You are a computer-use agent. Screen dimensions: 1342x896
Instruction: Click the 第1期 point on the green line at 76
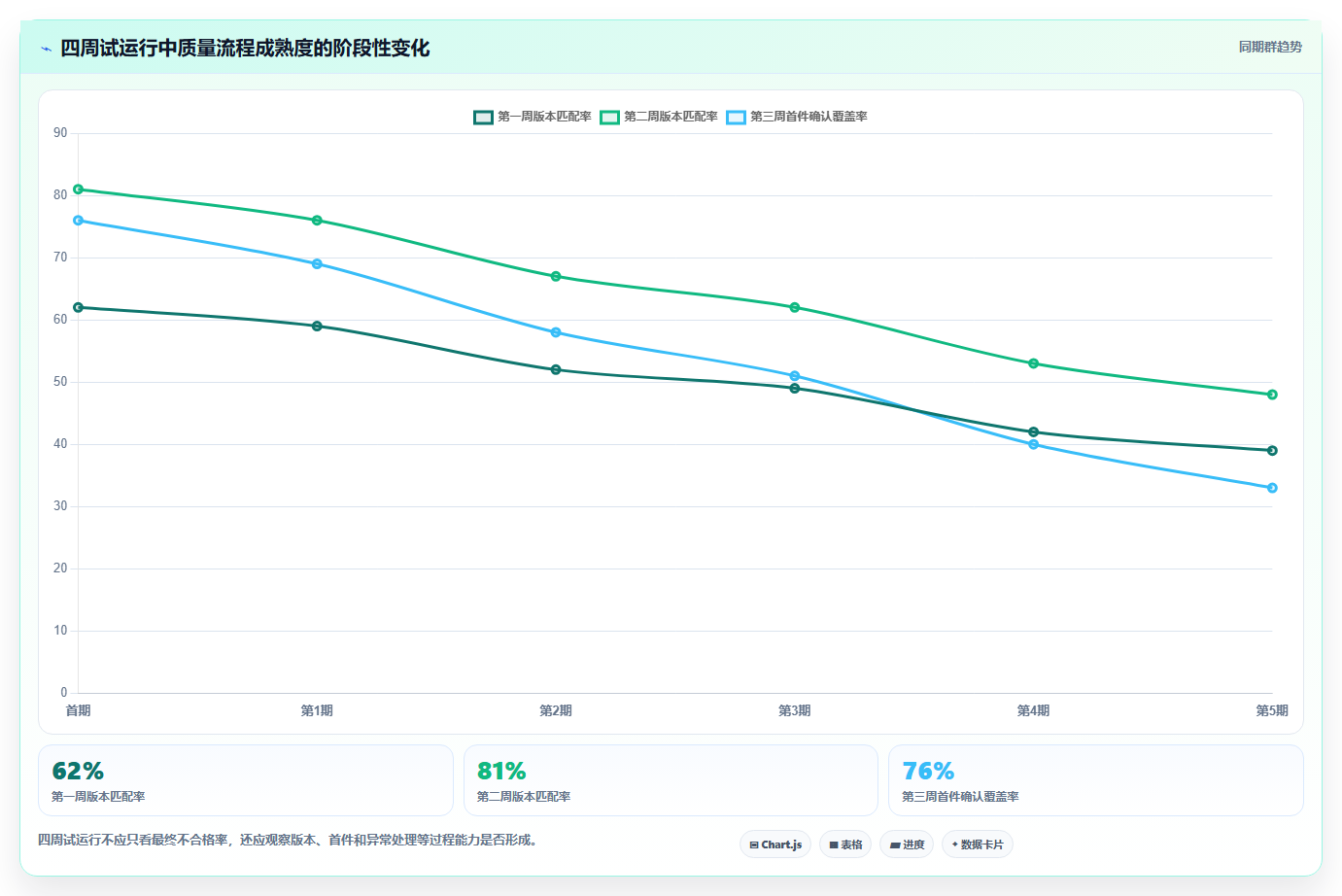(x=317, y=221)
